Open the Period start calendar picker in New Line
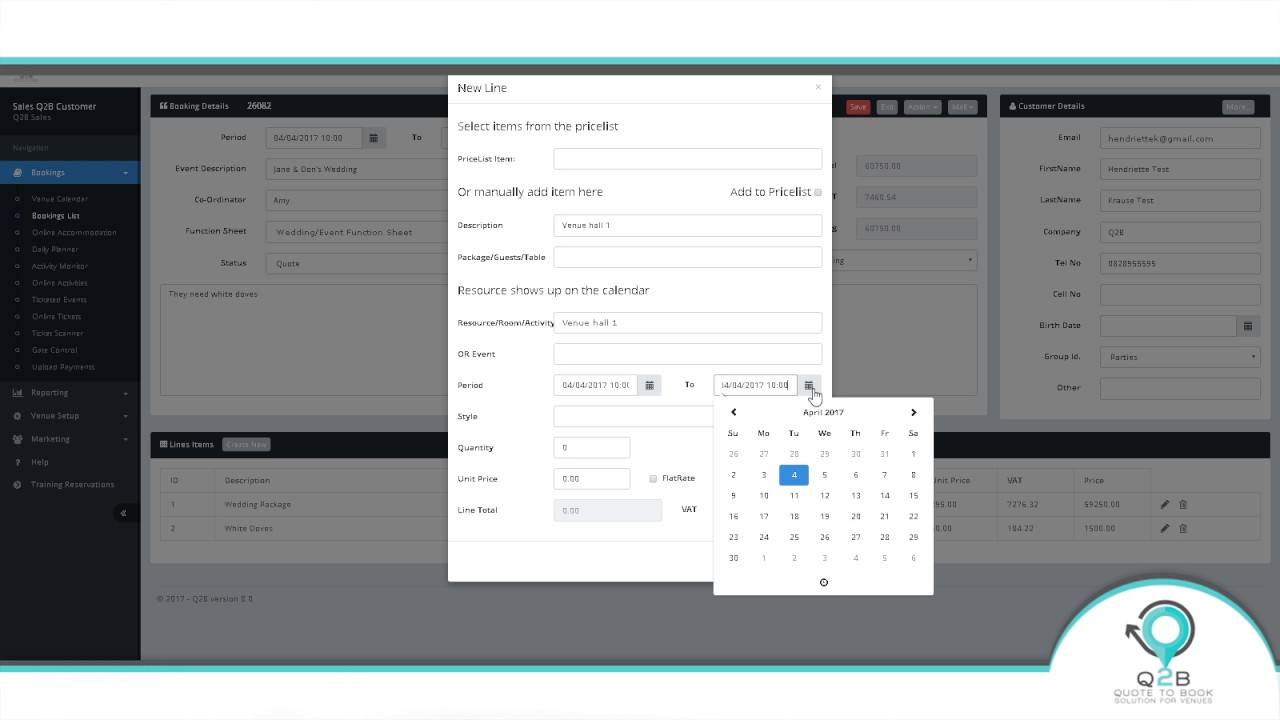The height and width of the screenshot is (720, 1280). pyautogui.click(x=649, y=385)
